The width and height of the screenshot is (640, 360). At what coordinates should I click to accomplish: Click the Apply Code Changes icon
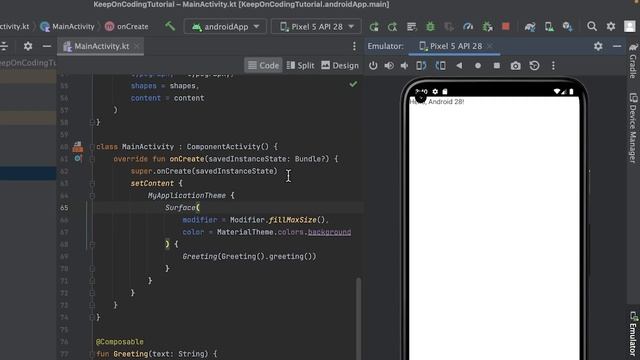(x=411, y=27)
